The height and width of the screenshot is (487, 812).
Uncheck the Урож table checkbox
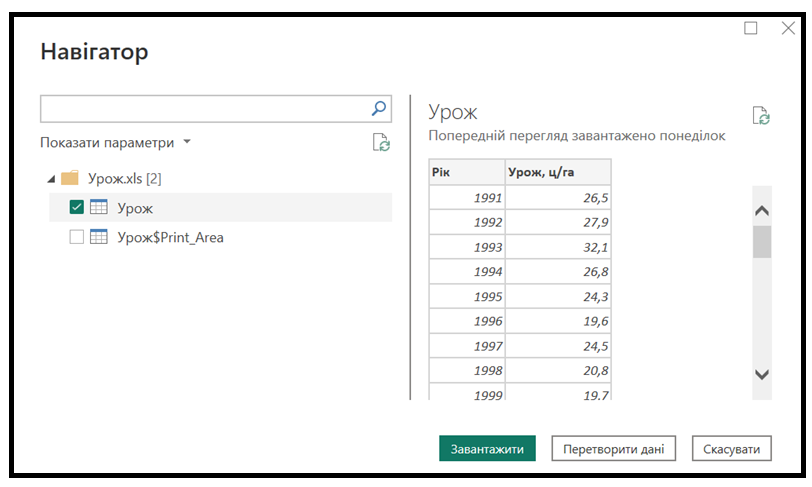tap(77, 207)
